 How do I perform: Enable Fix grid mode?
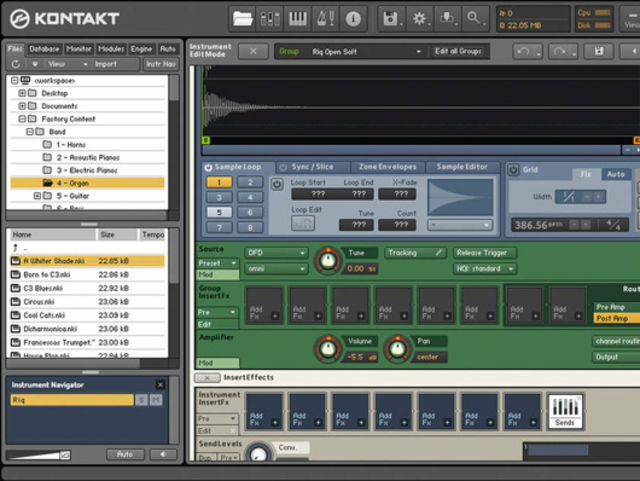pyautogui.click(x=586, y=174)
